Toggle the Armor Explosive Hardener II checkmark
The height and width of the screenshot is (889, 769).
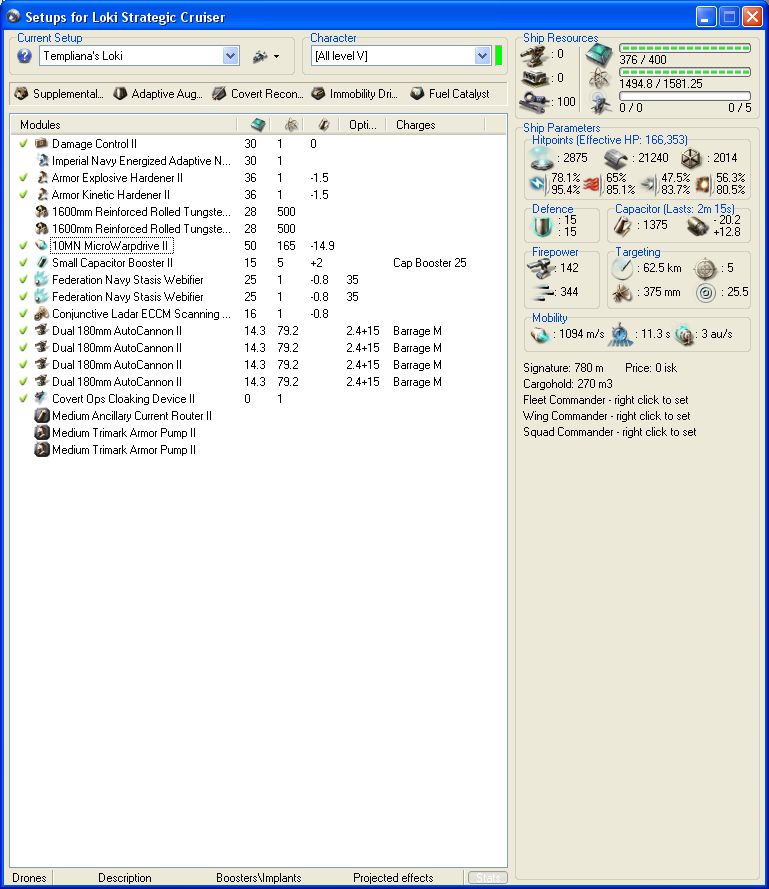[23, 177]
